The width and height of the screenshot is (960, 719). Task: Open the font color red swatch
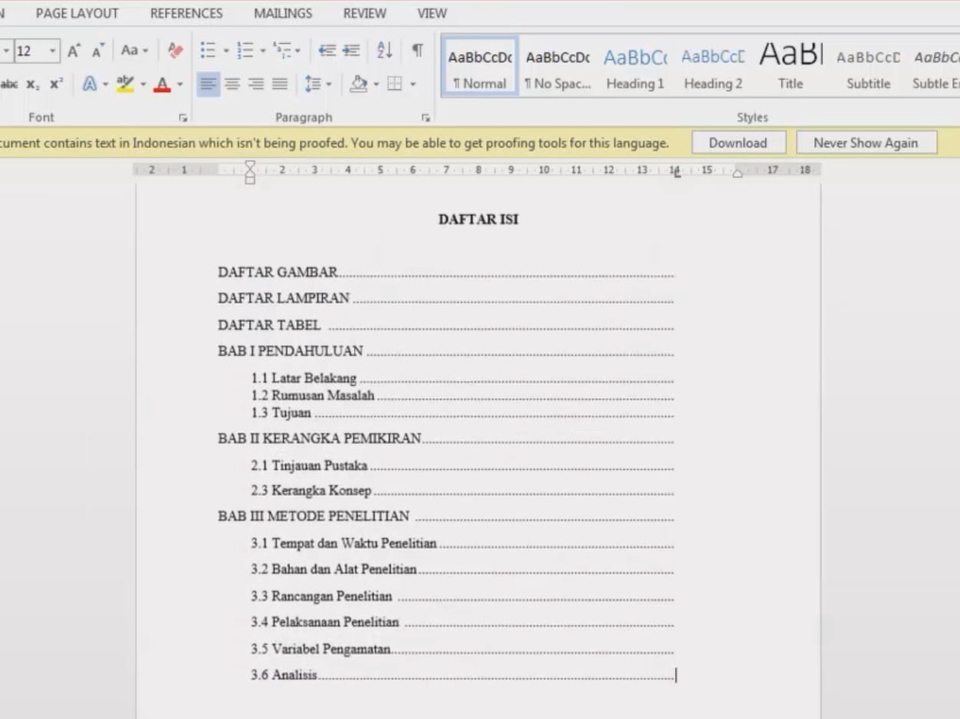point(161,84)
